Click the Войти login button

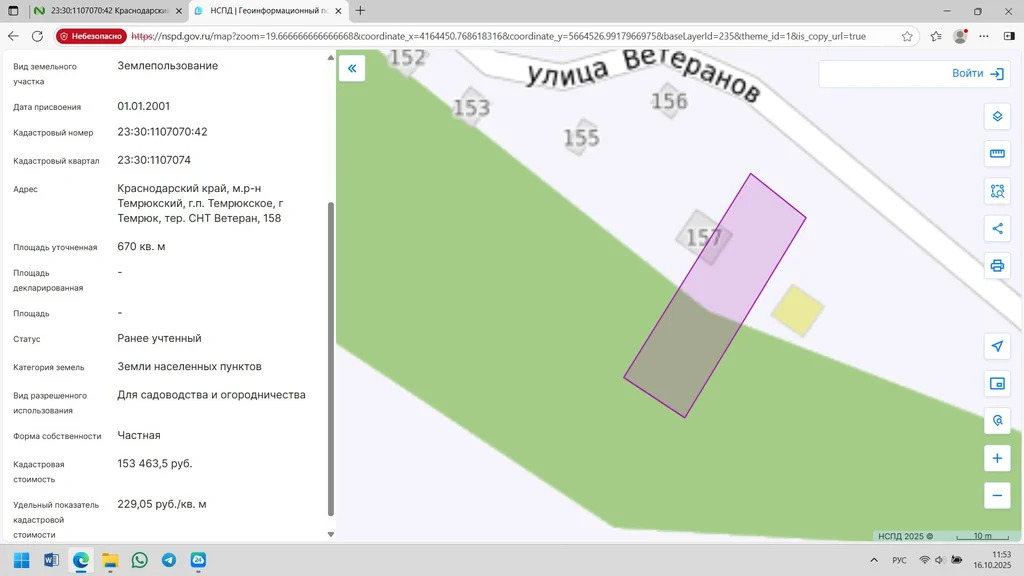[x=977, y=74]
